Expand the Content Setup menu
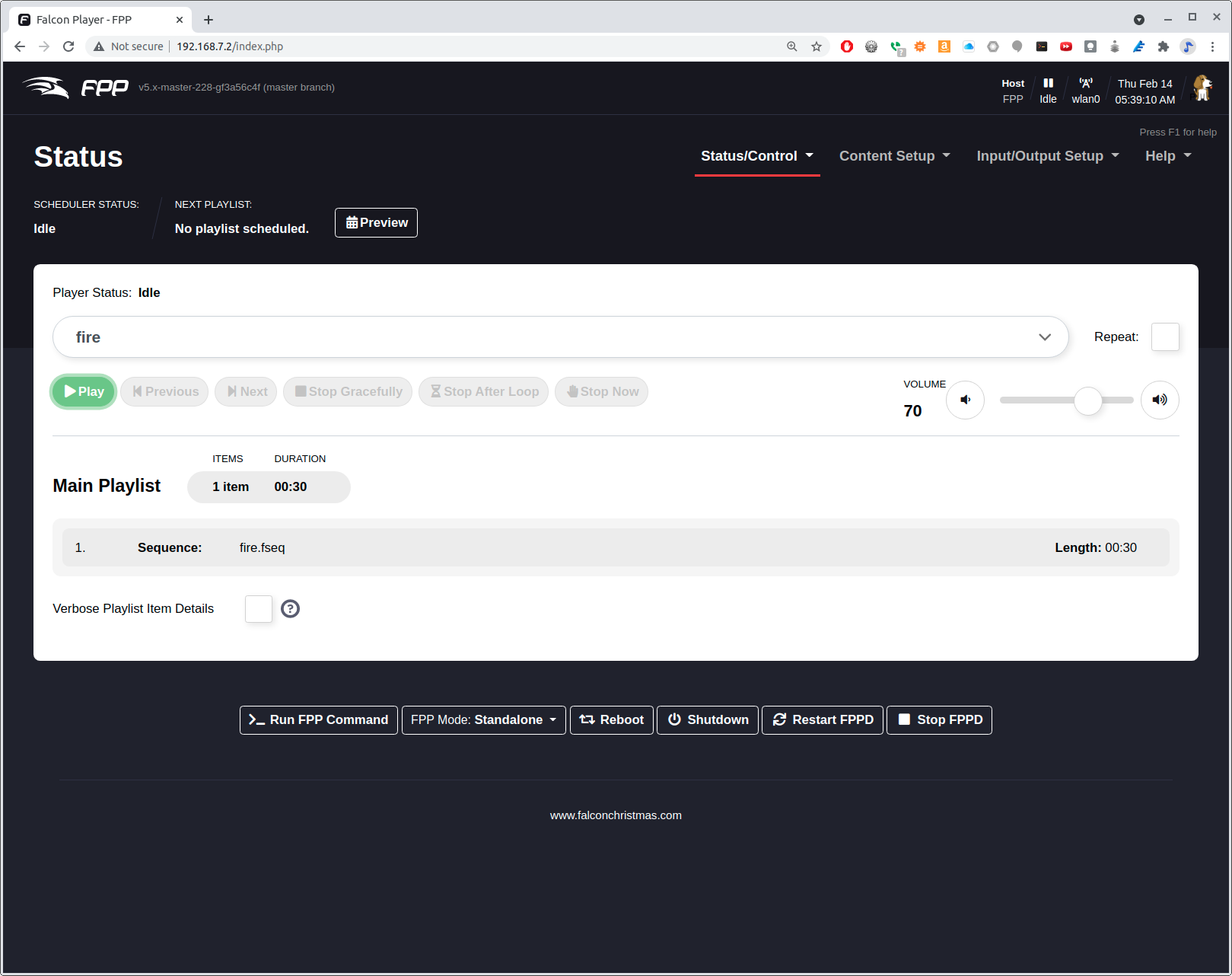 (894, 156)
